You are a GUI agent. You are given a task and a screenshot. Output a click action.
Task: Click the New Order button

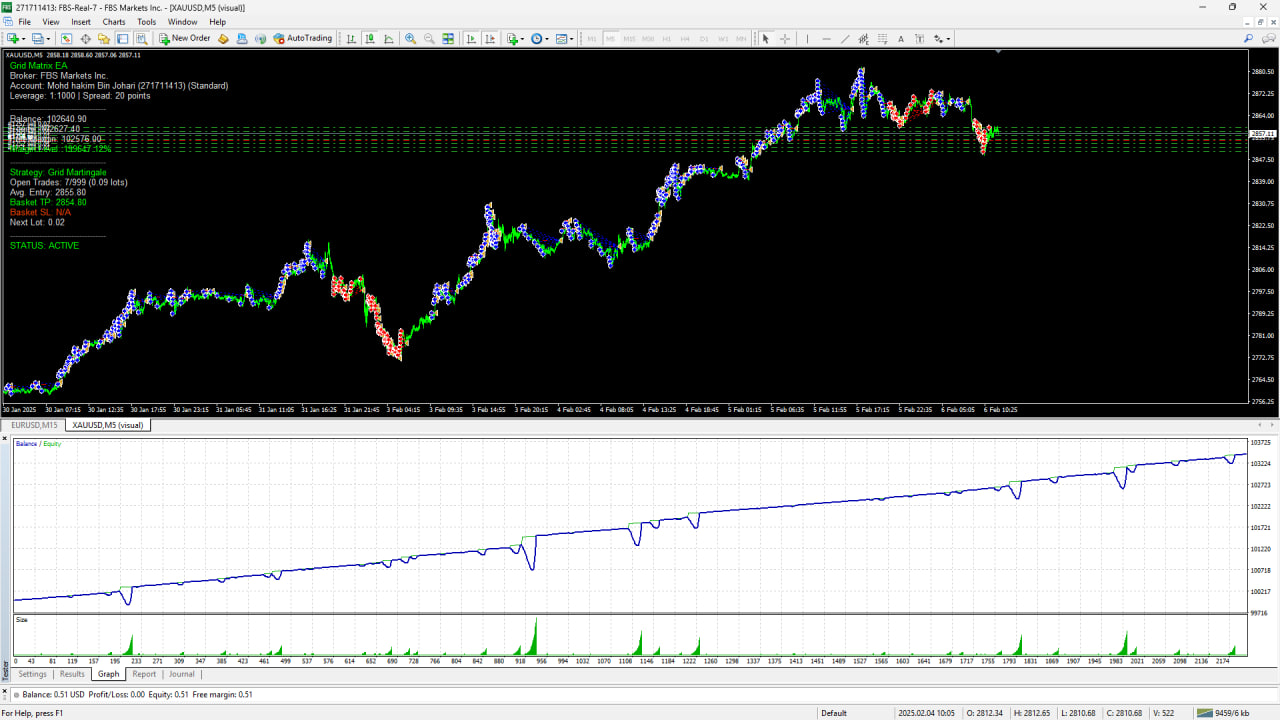point(185,39)
